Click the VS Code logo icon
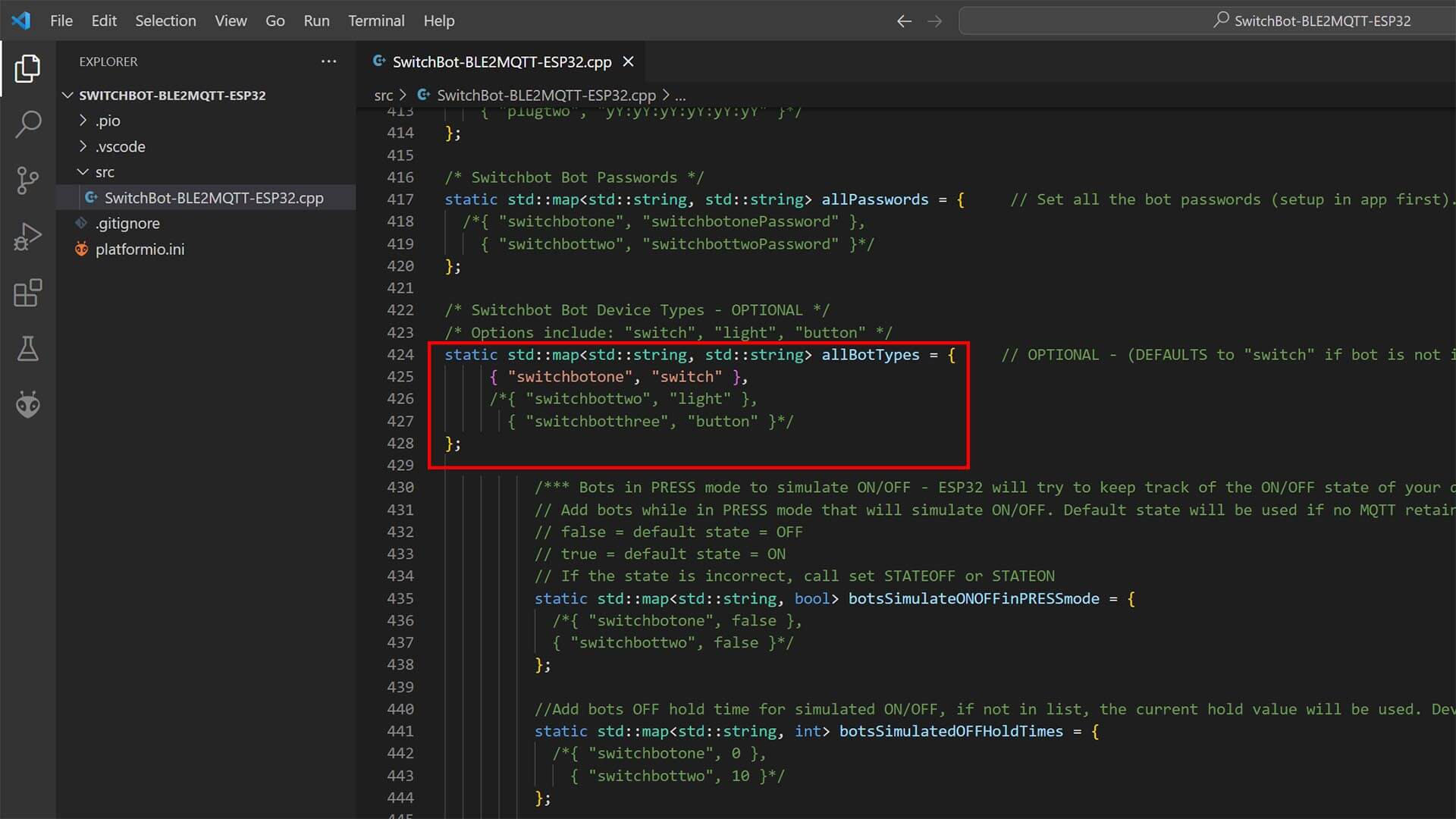Viewport: 1456px width, 819px height. pyautogui.click(x=20, y=20)
